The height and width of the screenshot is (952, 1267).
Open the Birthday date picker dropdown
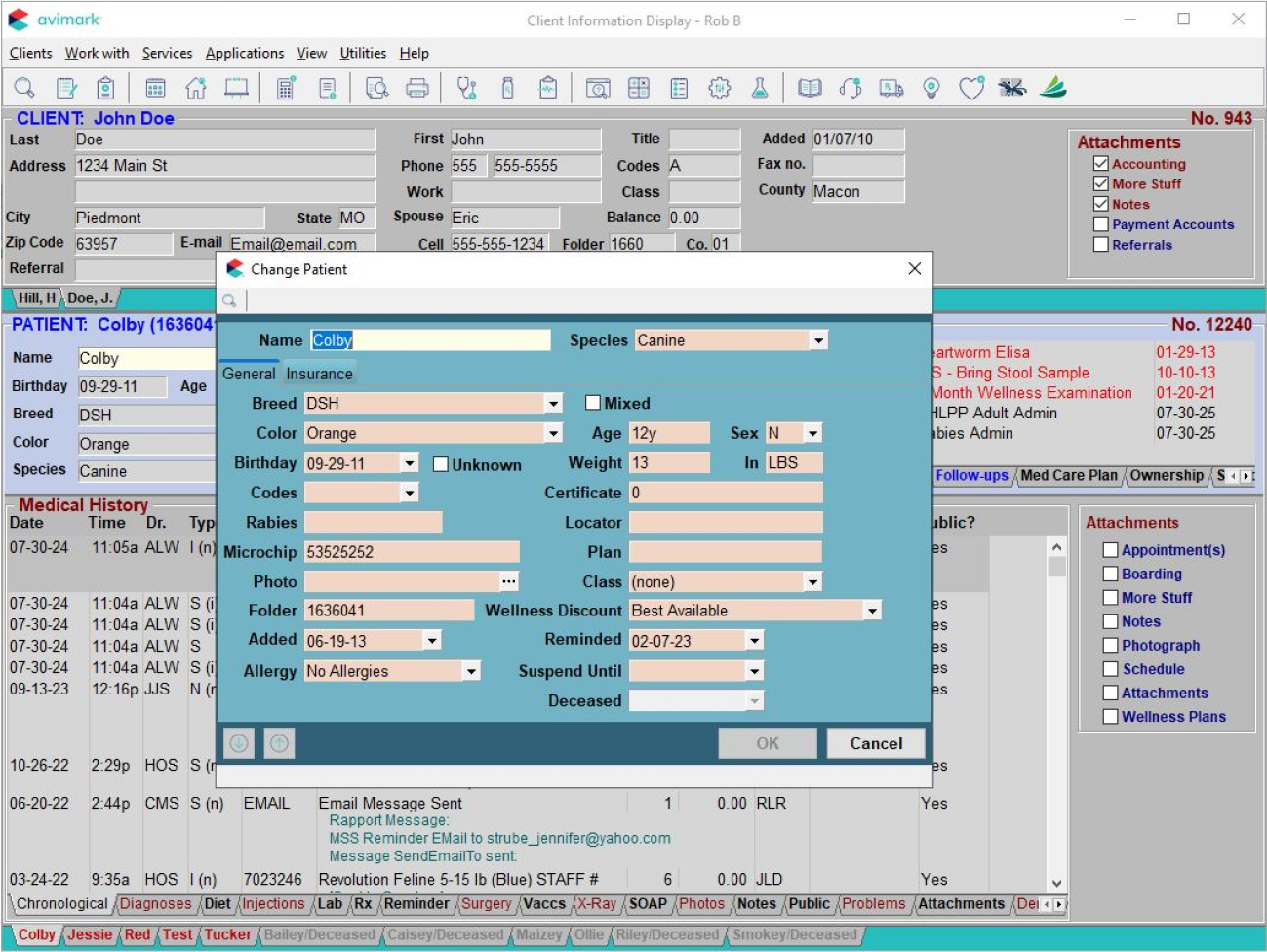click(x=410, y=463)
